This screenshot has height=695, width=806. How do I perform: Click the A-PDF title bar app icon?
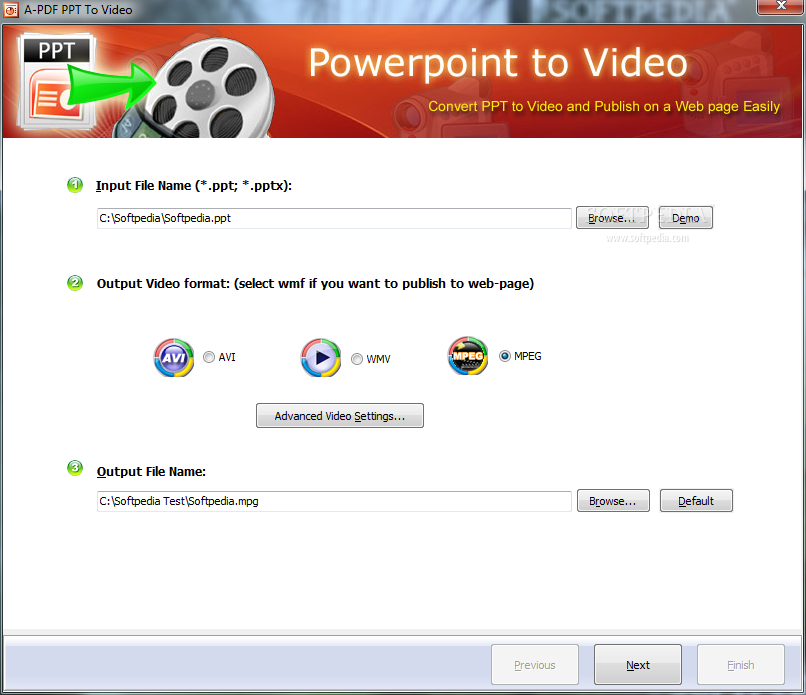(11, 10)
